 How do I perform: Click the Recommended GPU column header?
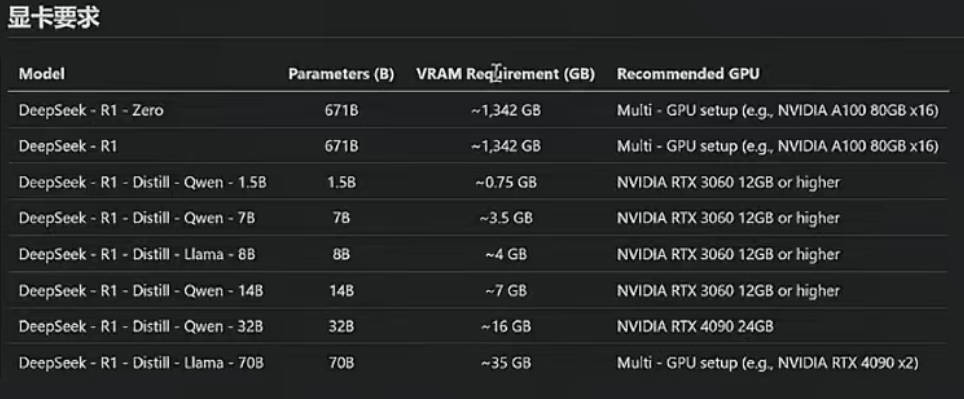point(688,74)
